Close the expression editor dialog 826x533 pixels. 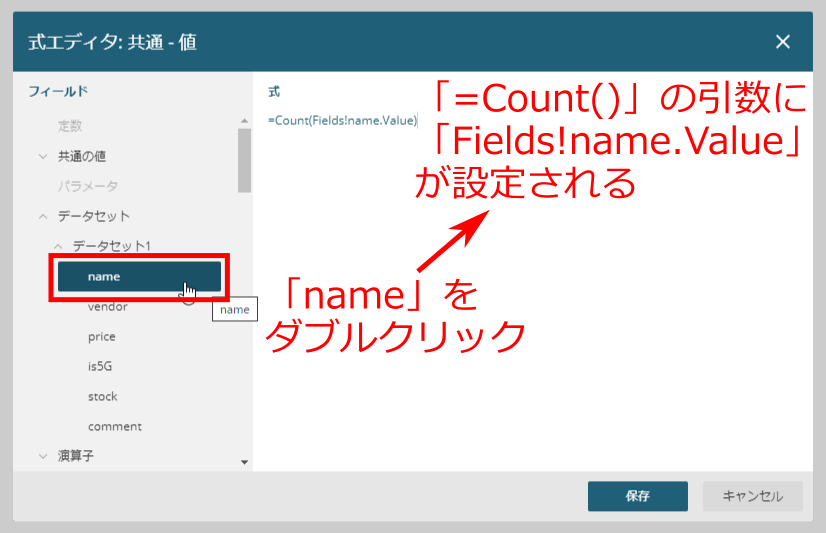click(782, 42)
